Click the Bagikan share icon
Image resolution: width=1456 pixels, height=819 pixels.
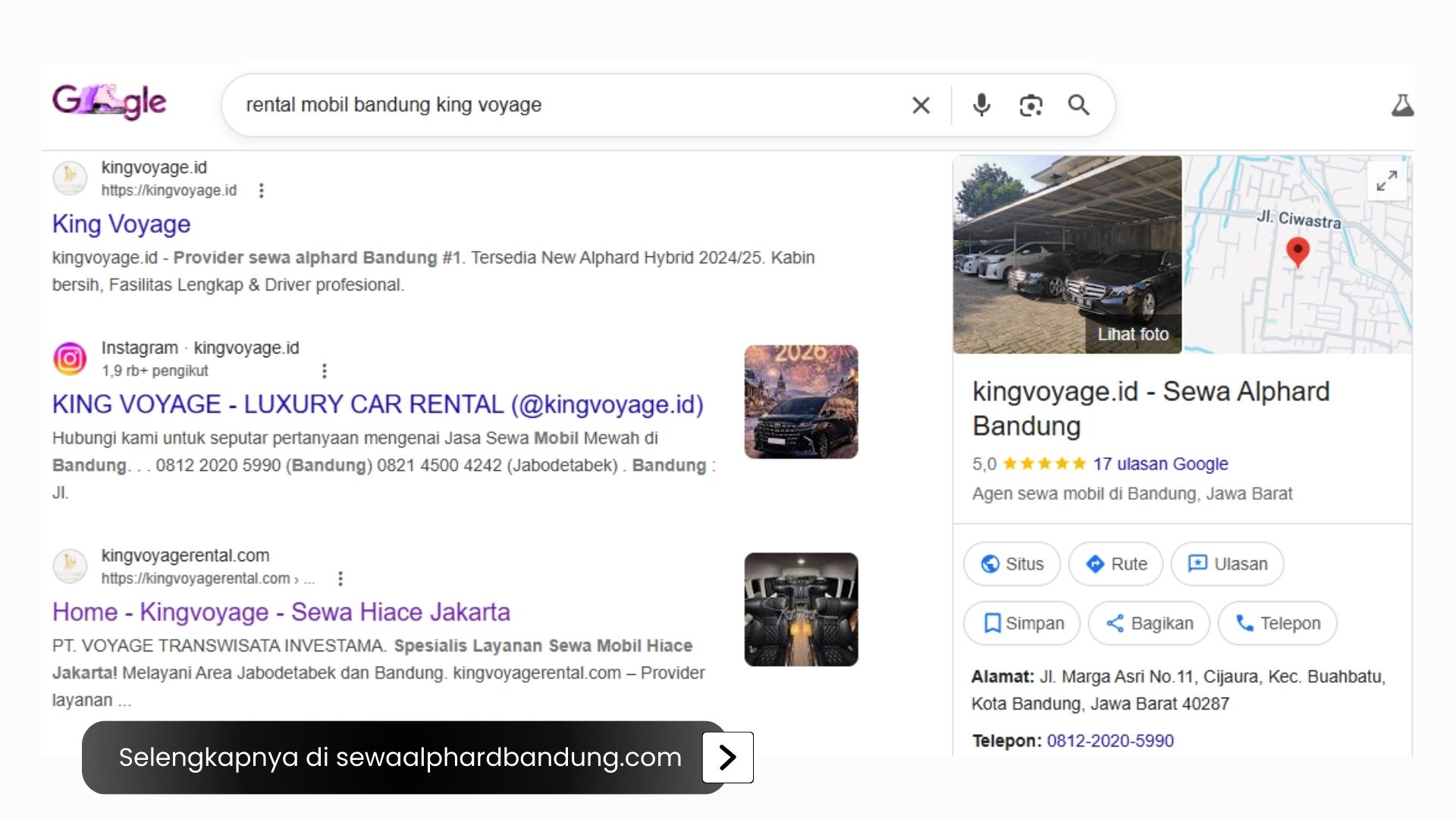pyautogui.click(x=1117, y=623)
